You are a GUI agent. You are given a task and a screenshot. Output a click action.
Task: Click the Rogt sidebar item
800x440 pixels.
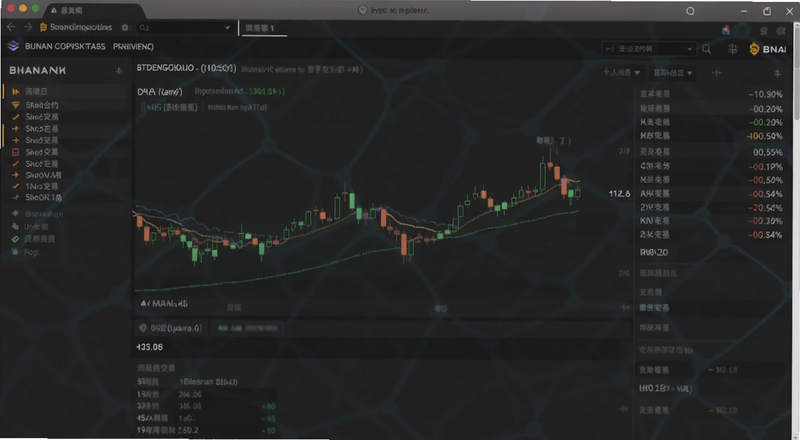point(32,252)
